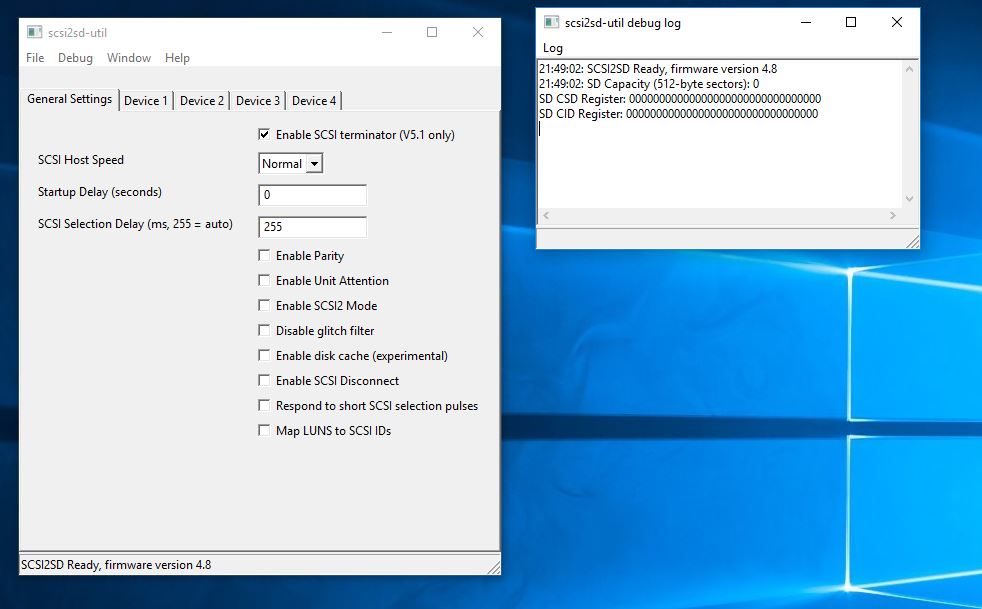Show the Device 4 tab
982x609 pixels.
pyautogui.click(x=314, y=100)
